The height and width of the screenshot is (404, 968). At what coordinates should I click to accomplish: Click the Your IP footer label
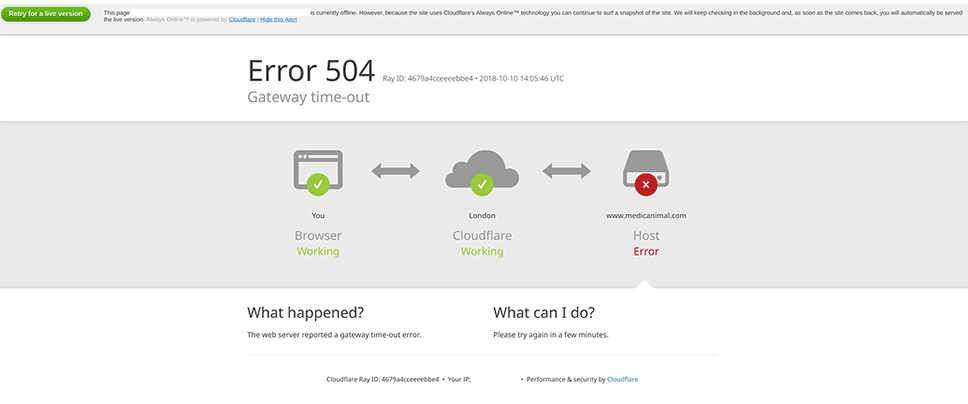pos(459,379)
